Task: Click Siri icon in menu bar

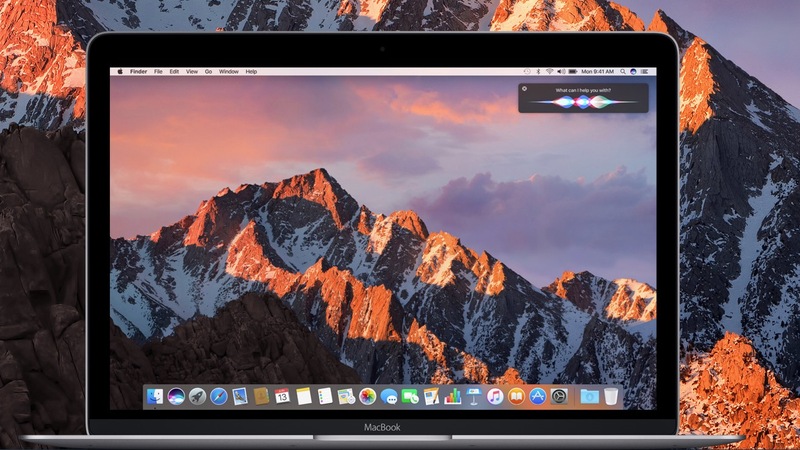Action: pos(633,72)
